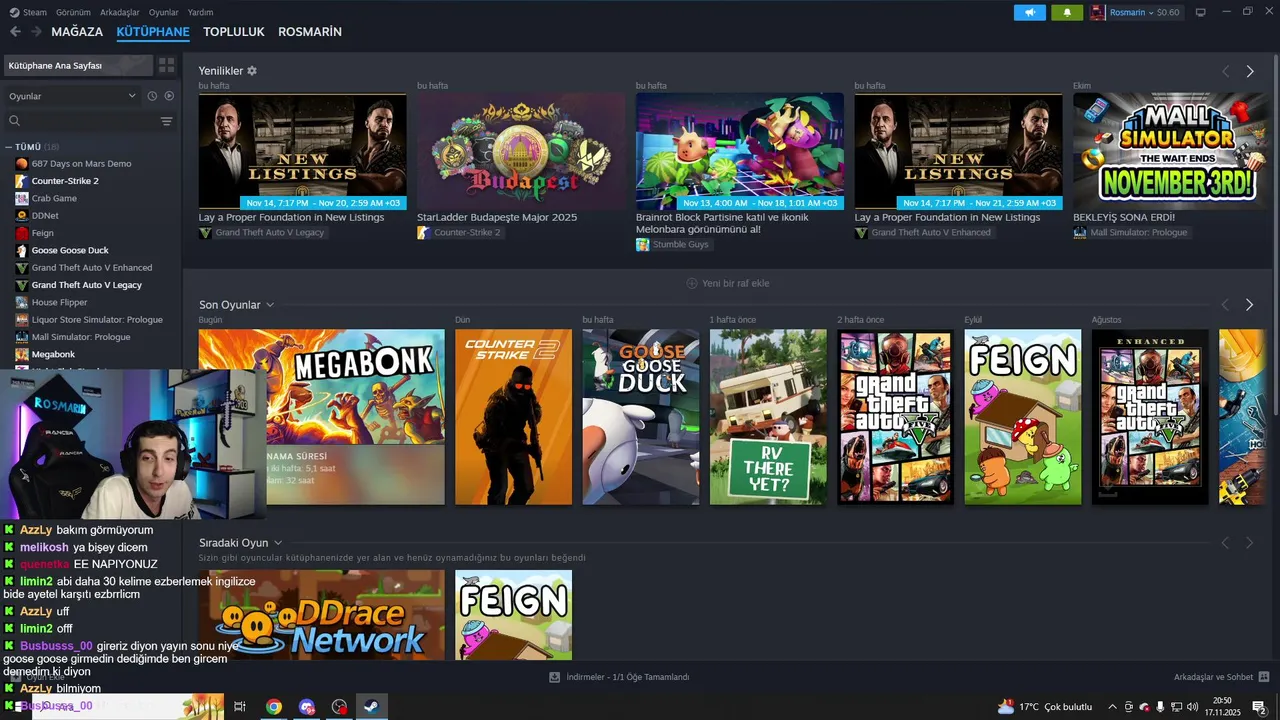Image resolution: width=1280 pixels, height=720 pixels.
Task: Open the green notifications bell
Action: click(x=1067, y=12)
